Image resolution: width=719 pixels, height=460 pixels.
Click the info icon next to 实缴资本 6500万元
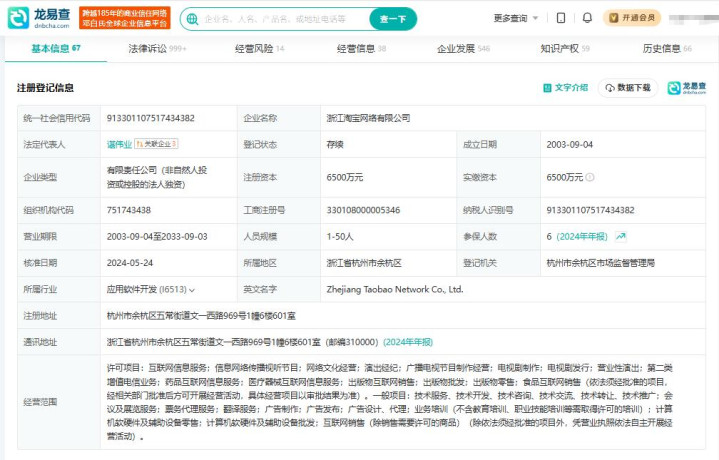[590, 177]
